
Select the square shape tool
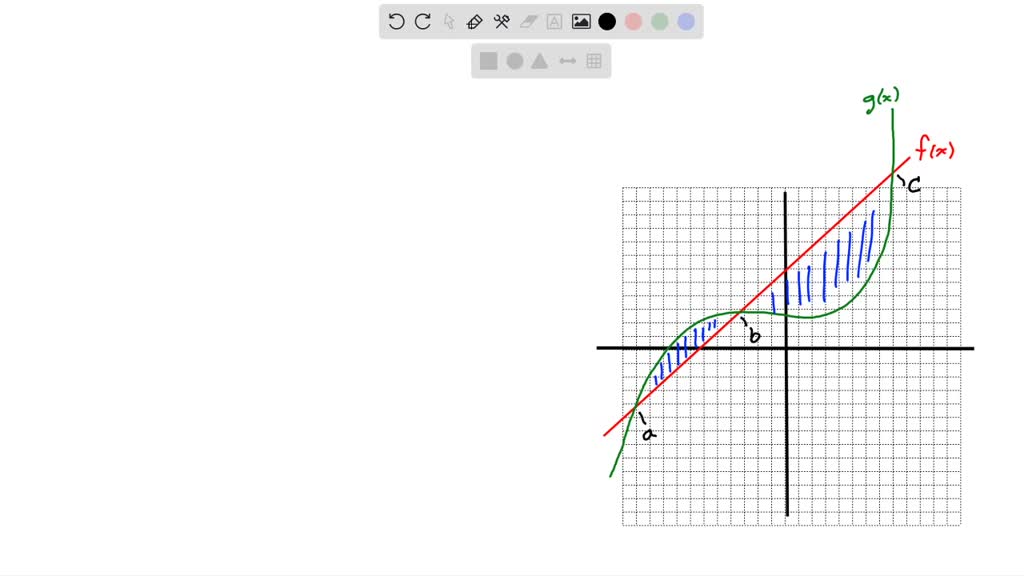[x=488, y=61]
